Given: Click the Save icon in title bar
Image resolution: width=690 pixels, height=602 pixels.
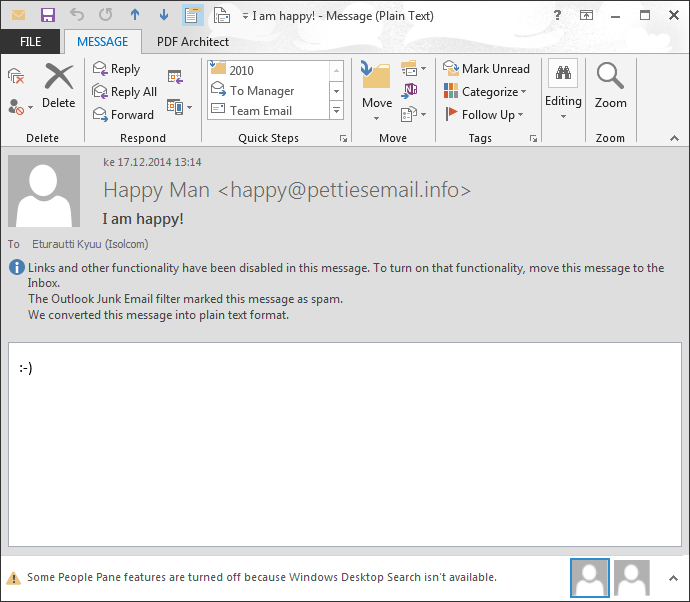Looking at the screenshot, I should [x=47, y=15].
